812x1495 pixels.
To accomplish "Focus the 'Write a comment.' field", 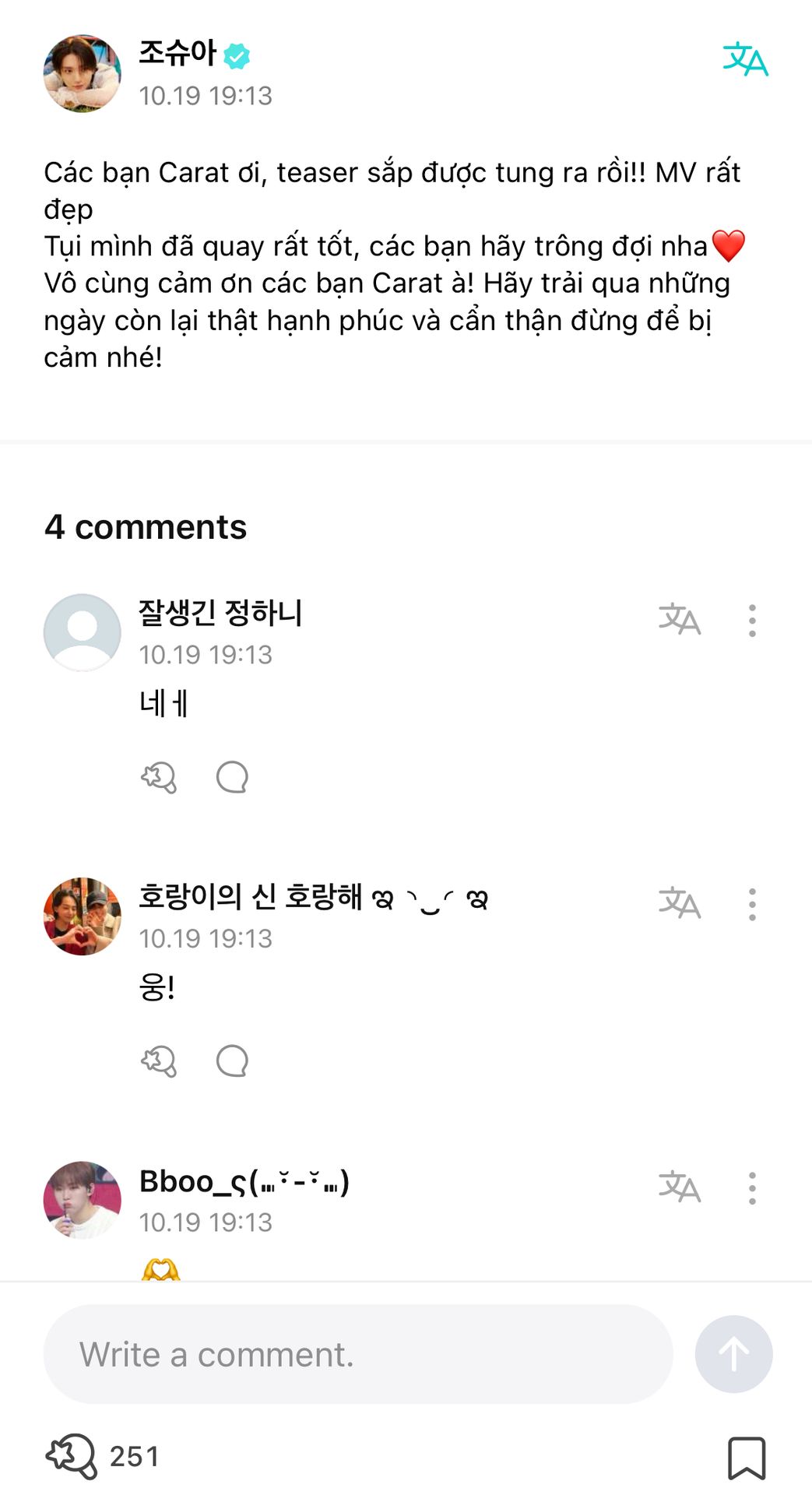I will 358,1354.
